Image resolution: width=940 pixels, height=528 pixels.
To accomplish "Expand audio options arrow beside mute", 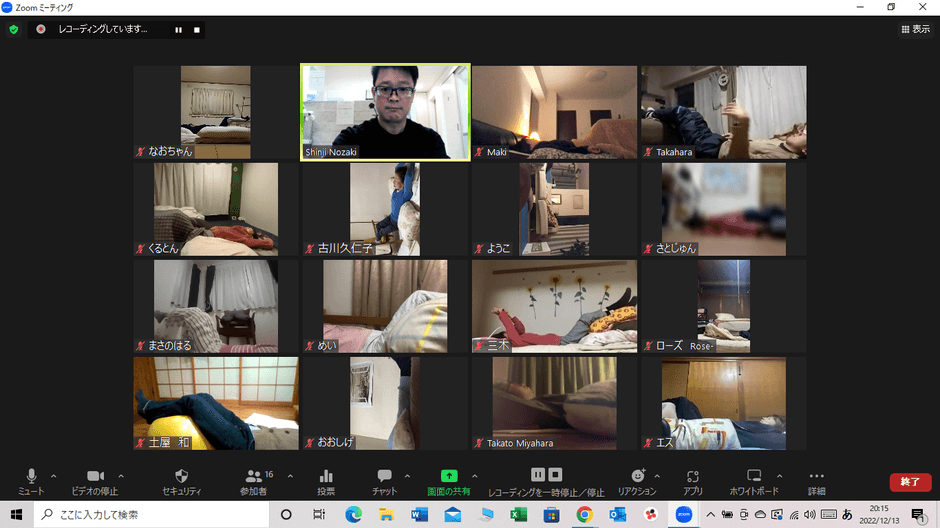I will pos(53,476).
